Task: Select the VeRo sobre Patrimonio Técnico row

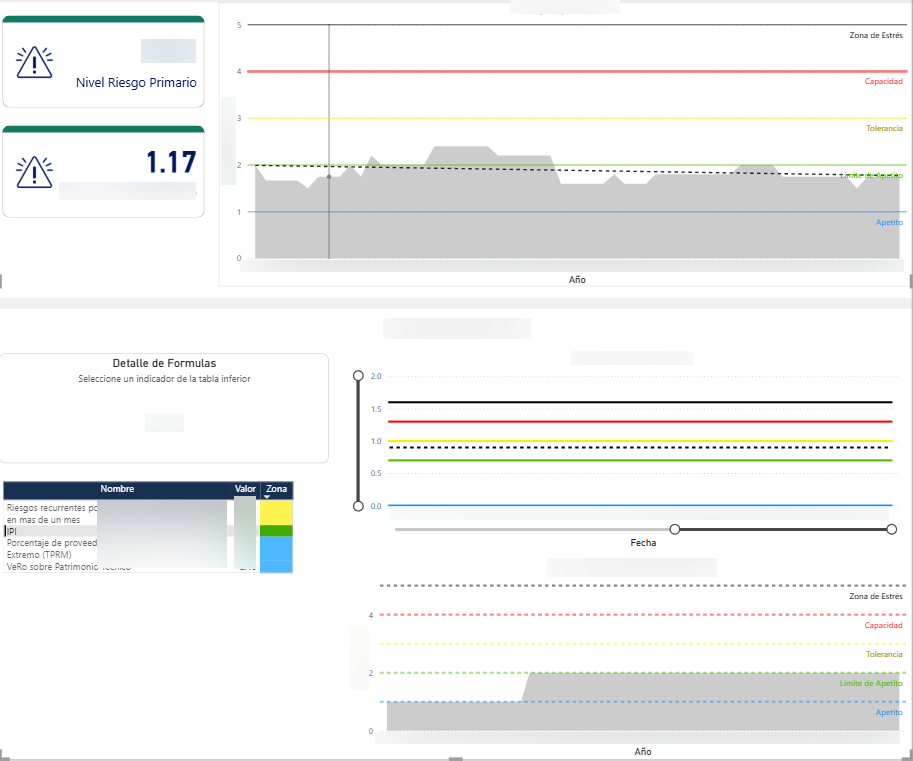Action: coord(50,567)
